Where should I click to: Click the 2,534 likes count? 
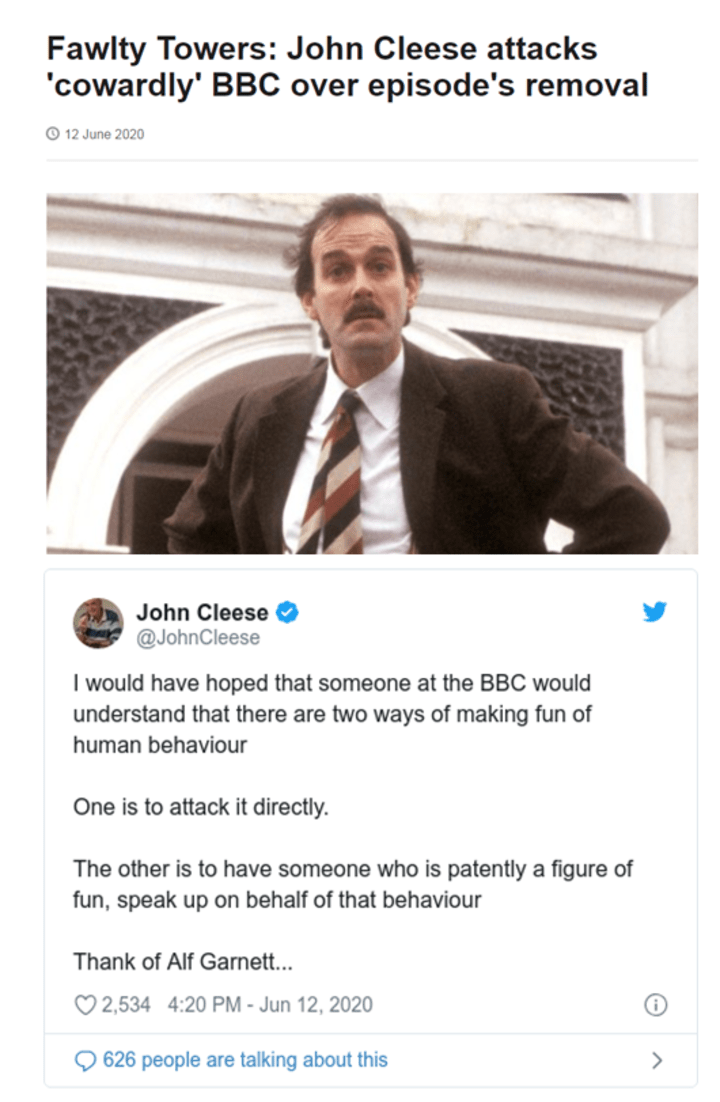pyautogui.click(x=126, y=1005)
